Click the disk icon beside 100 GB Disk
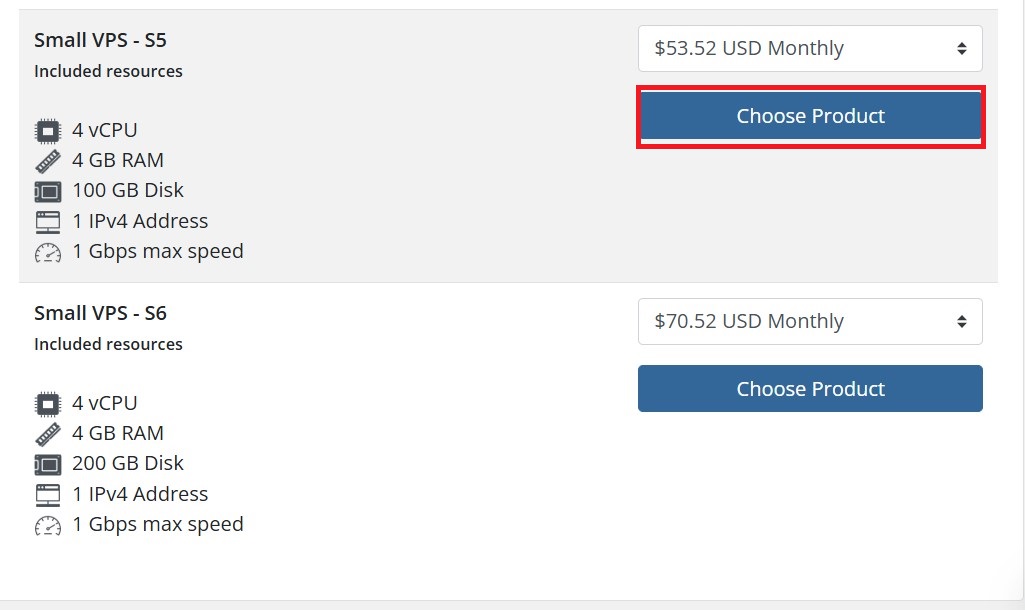The width and height of the screenshot is (1025, 610). [x=48, y=192]
